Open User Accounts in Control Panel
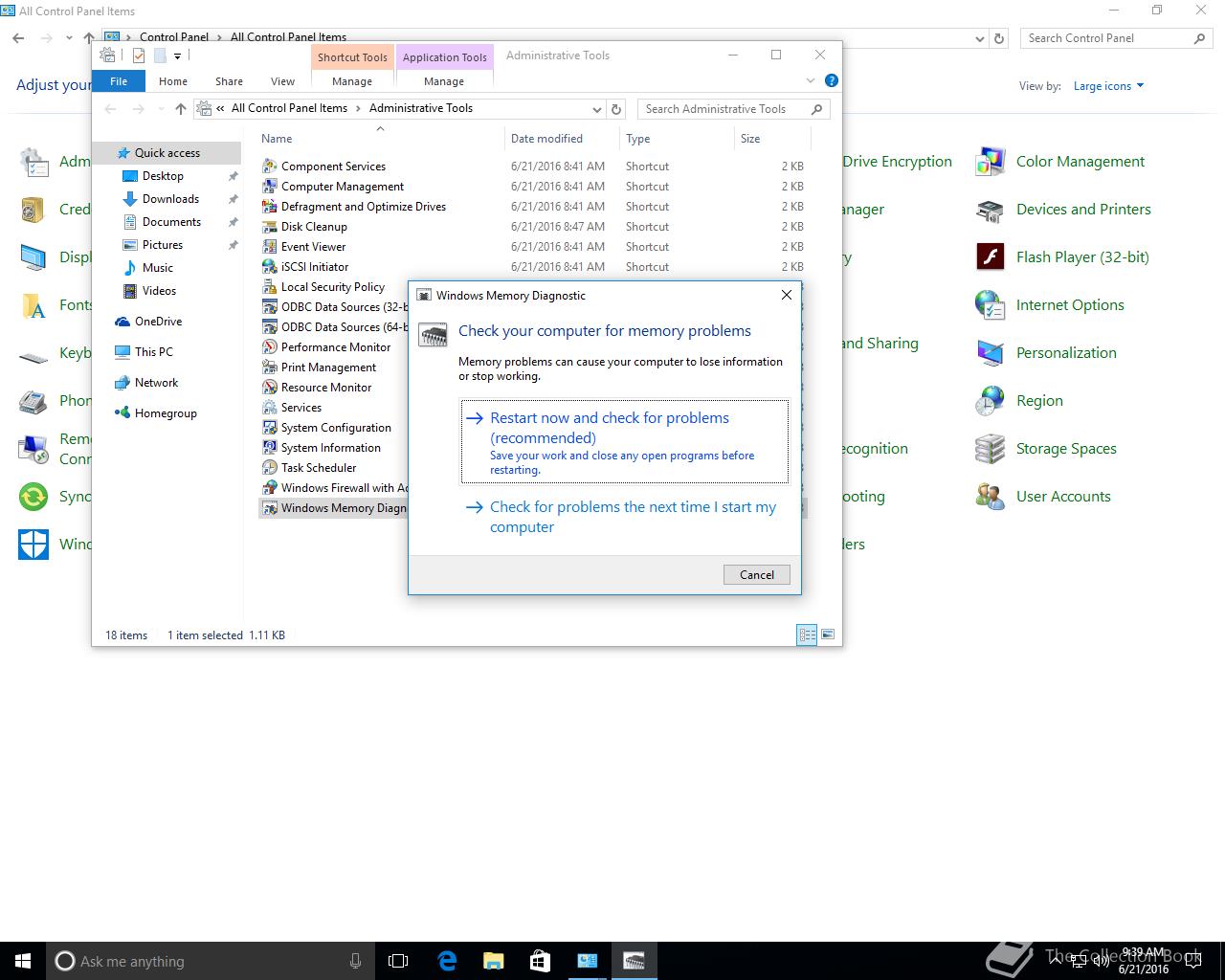The height and width of the screenshot is (980, 1225). point(1044,497)
